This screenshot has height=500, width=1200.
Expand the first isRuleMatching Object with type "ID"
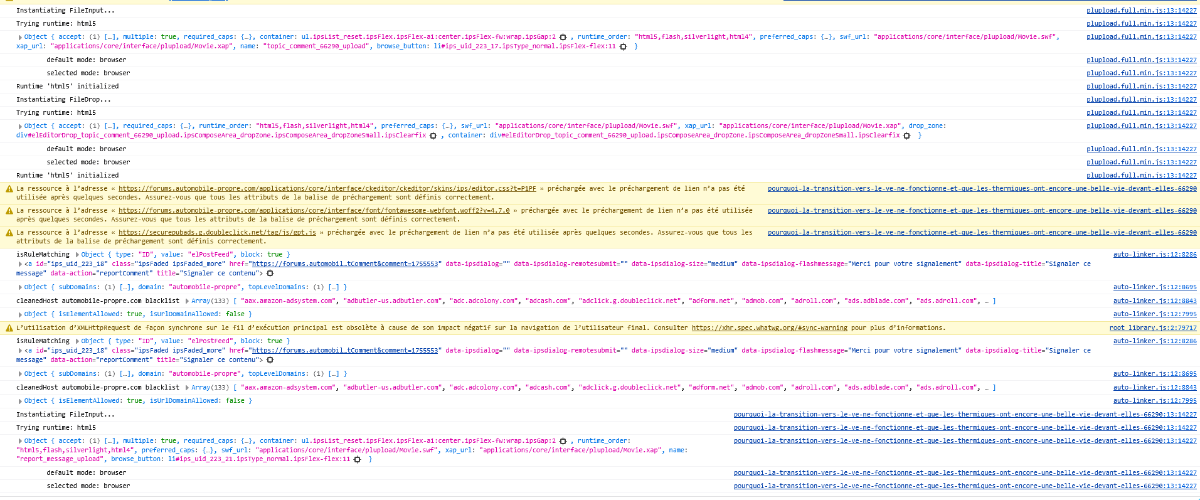point(77,255)
